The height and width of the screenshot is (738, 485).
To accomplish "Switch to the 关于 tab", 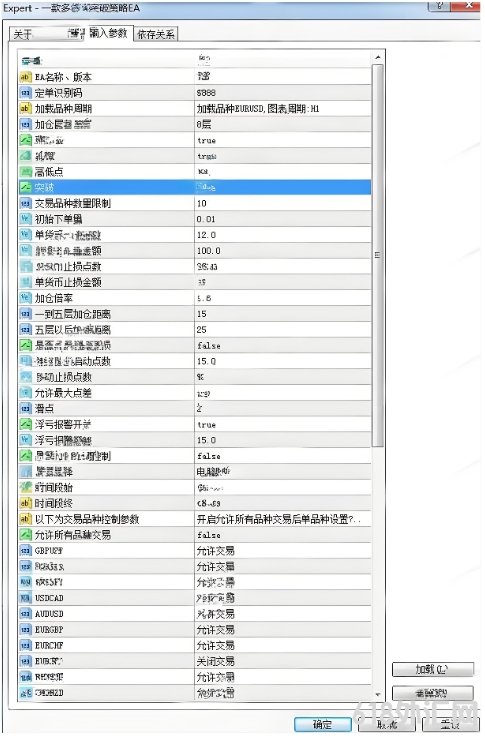I will point(23,34).
